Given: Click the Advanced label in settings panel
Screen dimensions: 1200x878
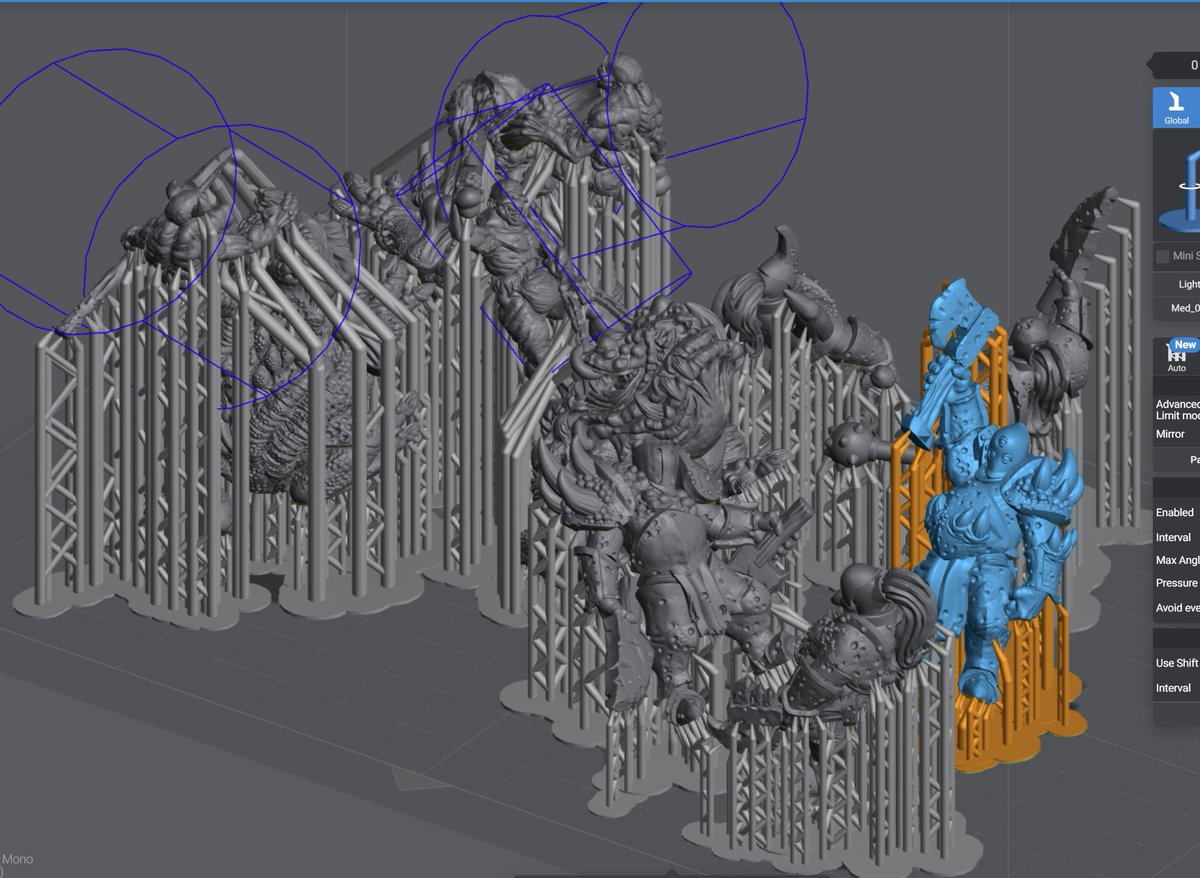Looking at the screenshot, I should pyautogui.click(x=1178, y=404).
